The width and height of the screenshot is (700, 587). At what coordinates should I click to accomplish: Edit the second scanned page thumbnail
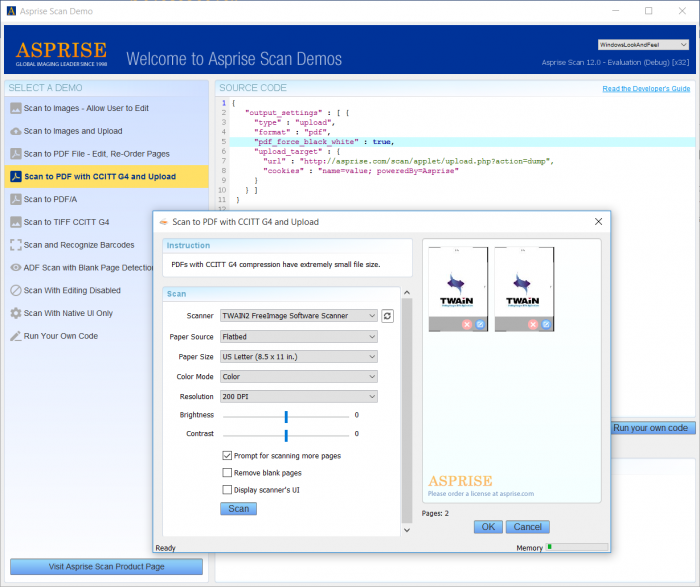coord(546,325)
